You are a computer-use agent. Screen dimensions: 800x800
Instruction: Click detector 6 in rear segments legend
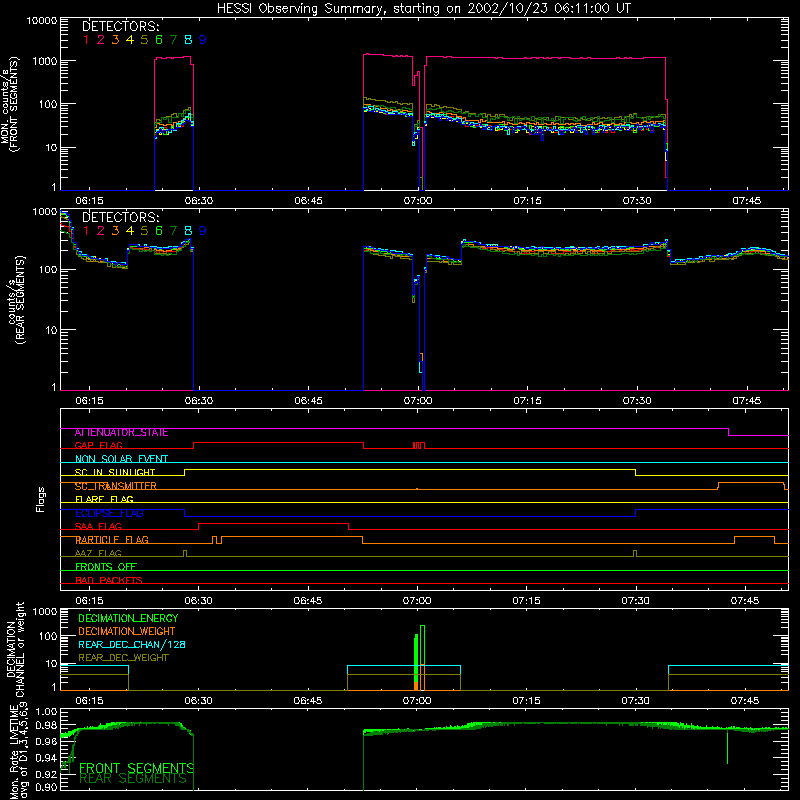159,231
